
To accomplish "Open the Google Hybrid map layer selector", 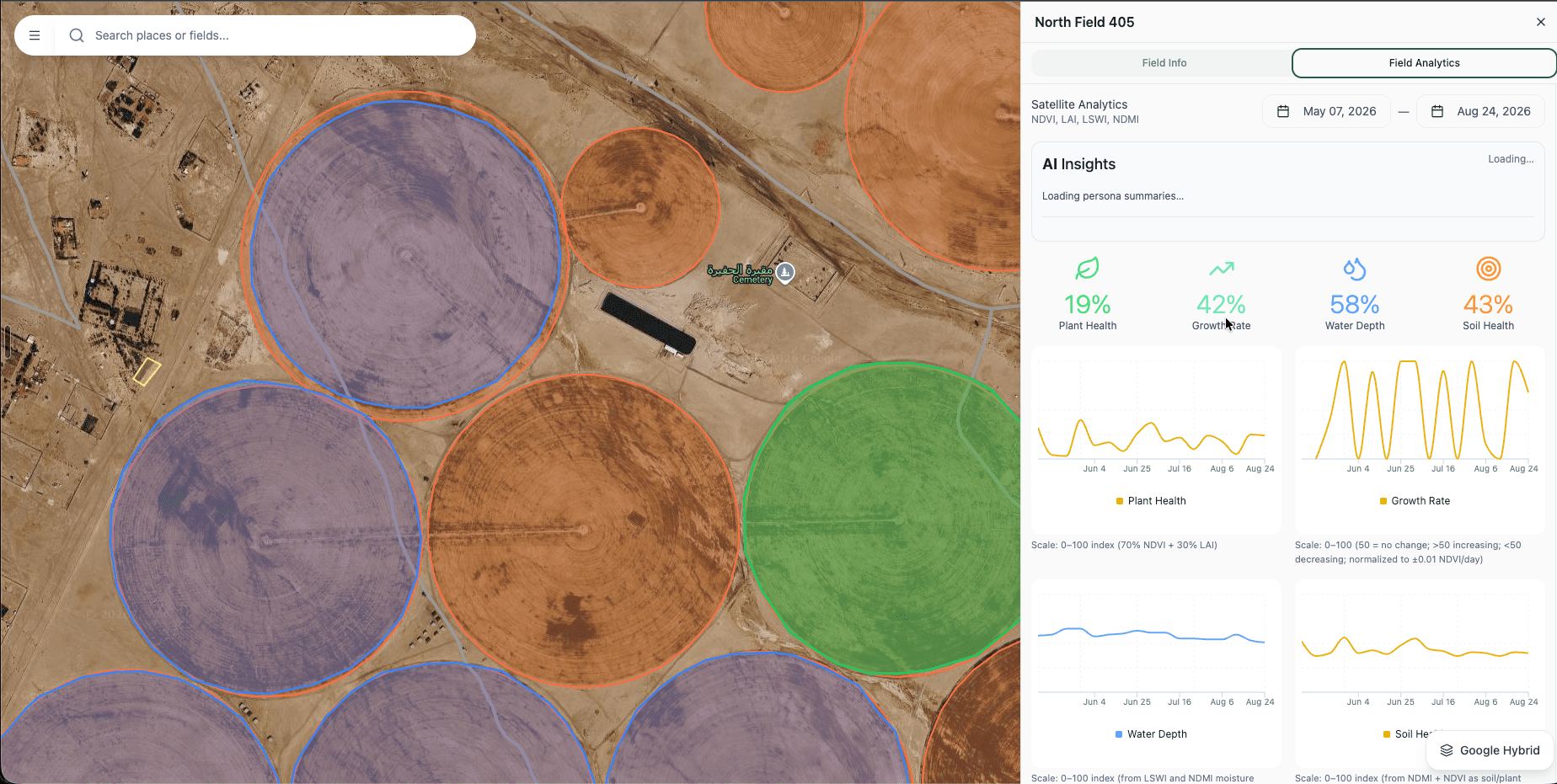I will coord(1490,750).
